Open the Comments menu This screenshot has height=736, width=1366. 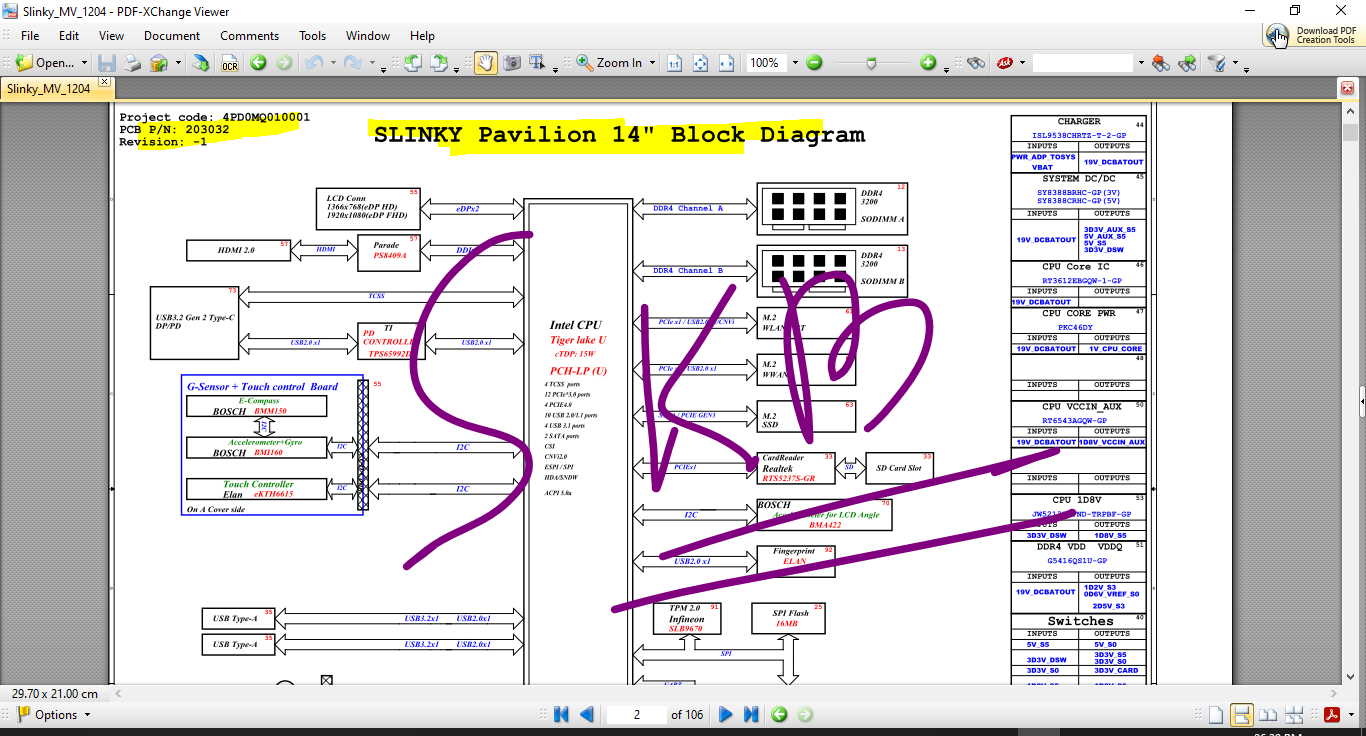250,36
